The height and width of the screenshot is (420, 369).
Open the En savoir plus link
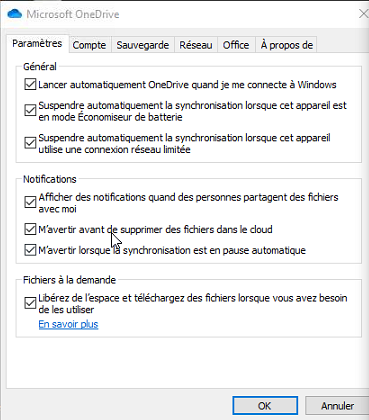point(68,324)
